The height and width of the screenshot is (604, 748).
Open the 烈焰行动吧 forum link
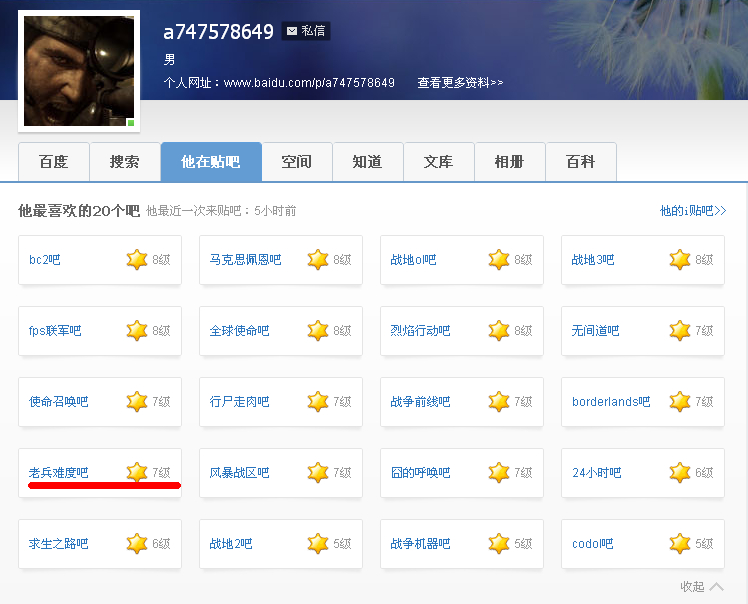[420, 331]
